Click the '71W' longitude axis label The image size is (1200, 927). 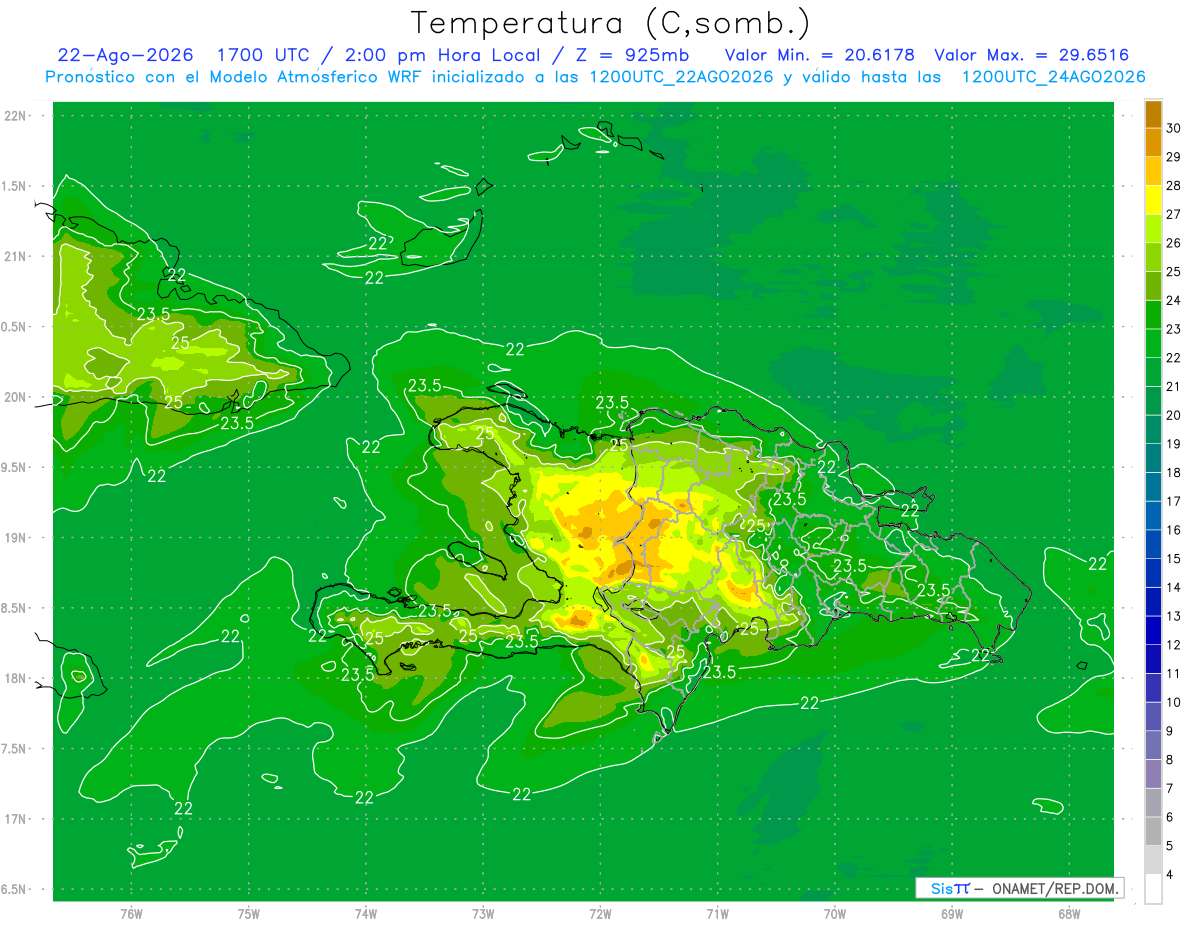click(717, 913)
